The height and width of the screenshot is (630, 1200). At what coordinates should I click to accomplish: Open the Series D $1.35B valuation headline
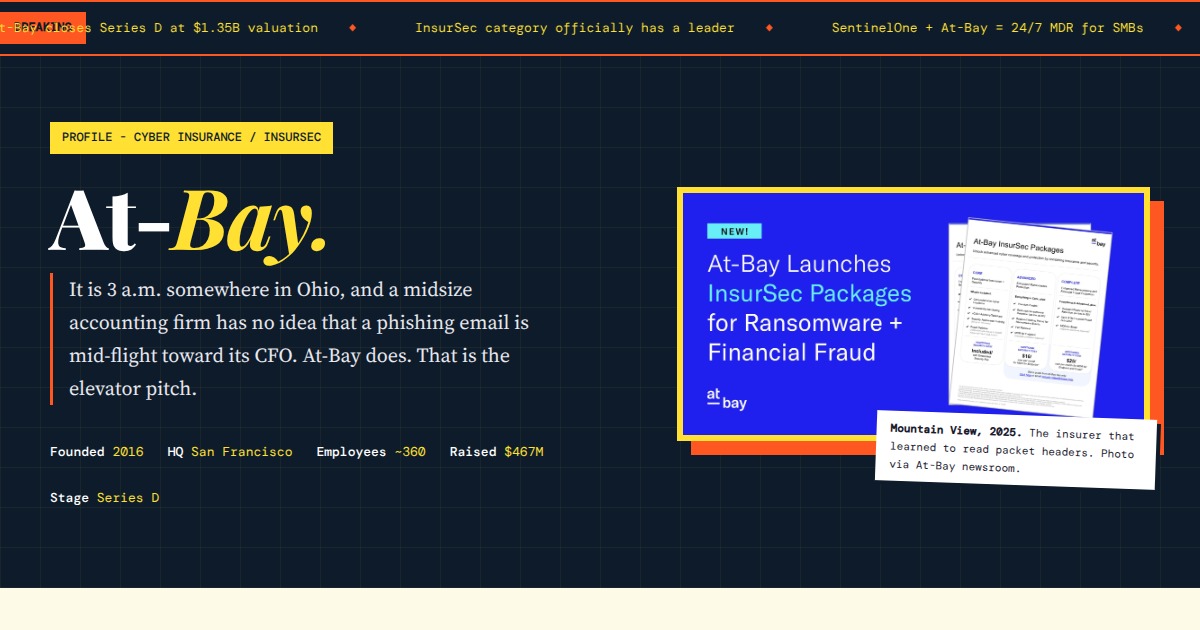160,28
